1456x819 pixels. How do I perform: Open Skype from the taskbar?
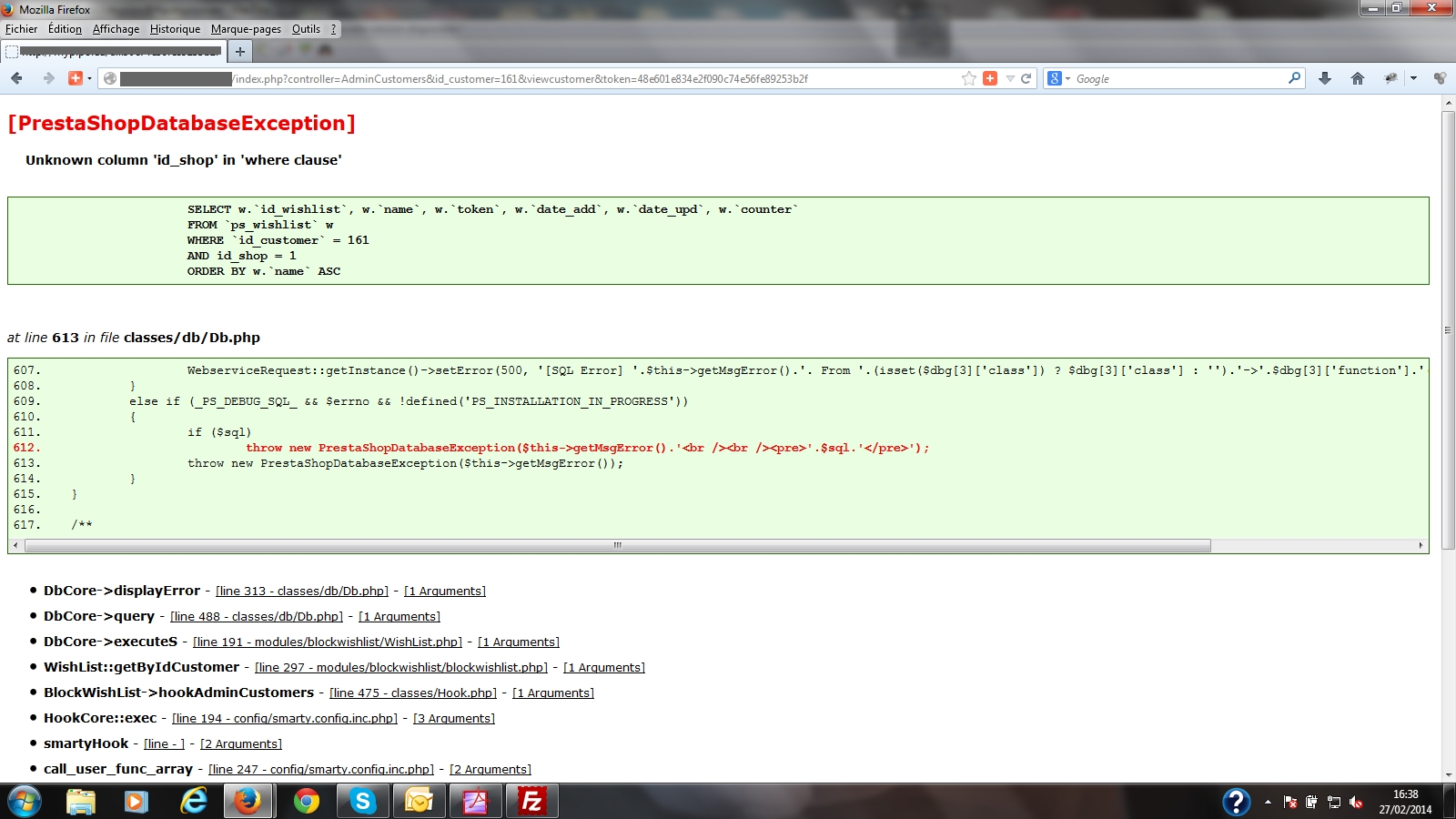(x=362, y=802)
